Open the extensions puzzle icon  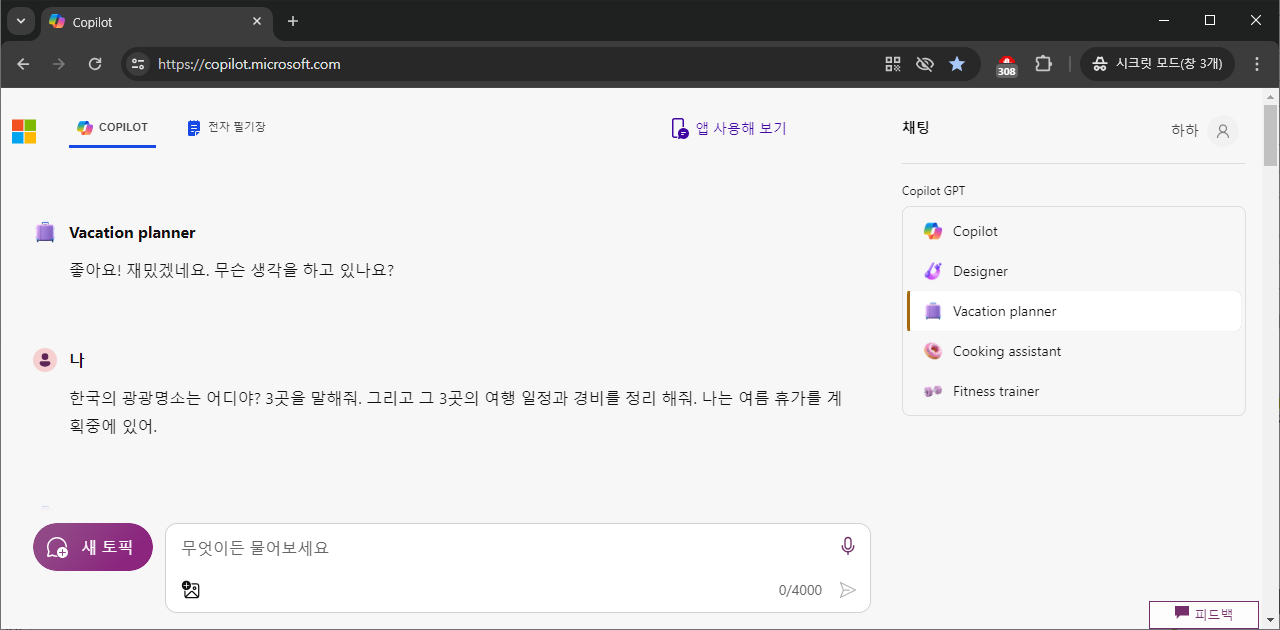pyautogui.click(x=1043, y=64)
